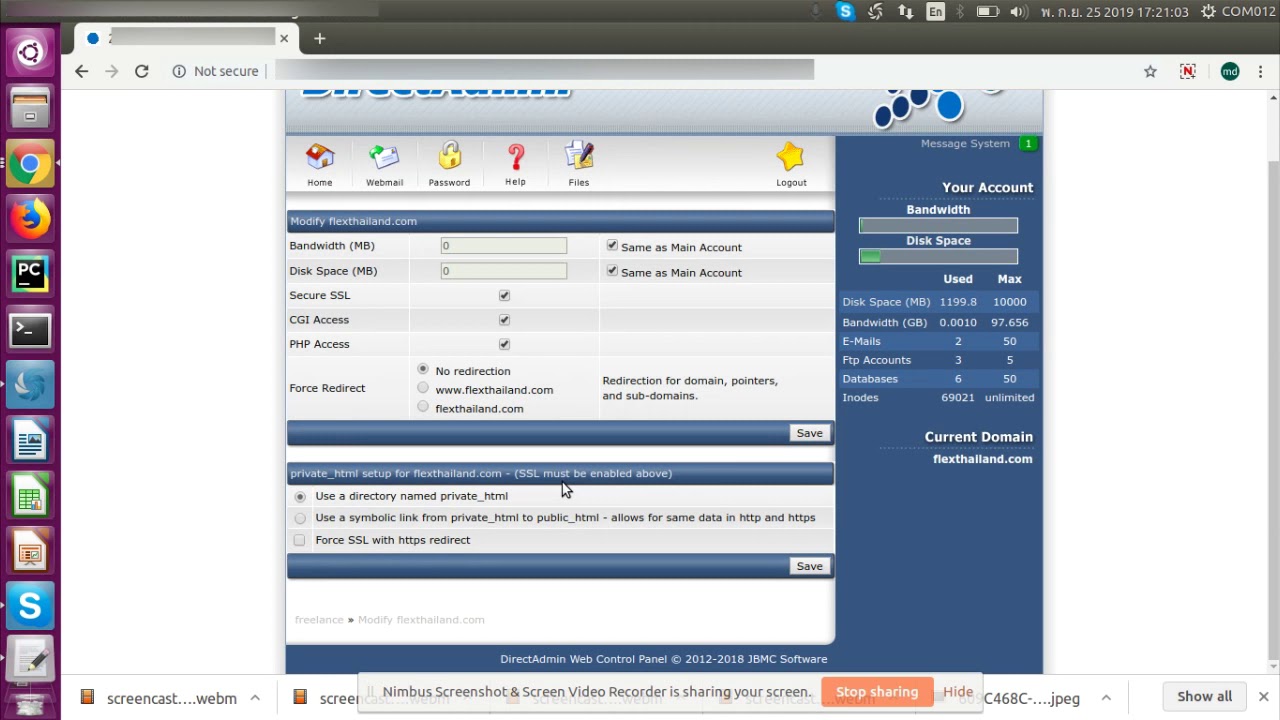Expand first screencast.webm download chevron

pyautogui.click(x=255, y=698)
